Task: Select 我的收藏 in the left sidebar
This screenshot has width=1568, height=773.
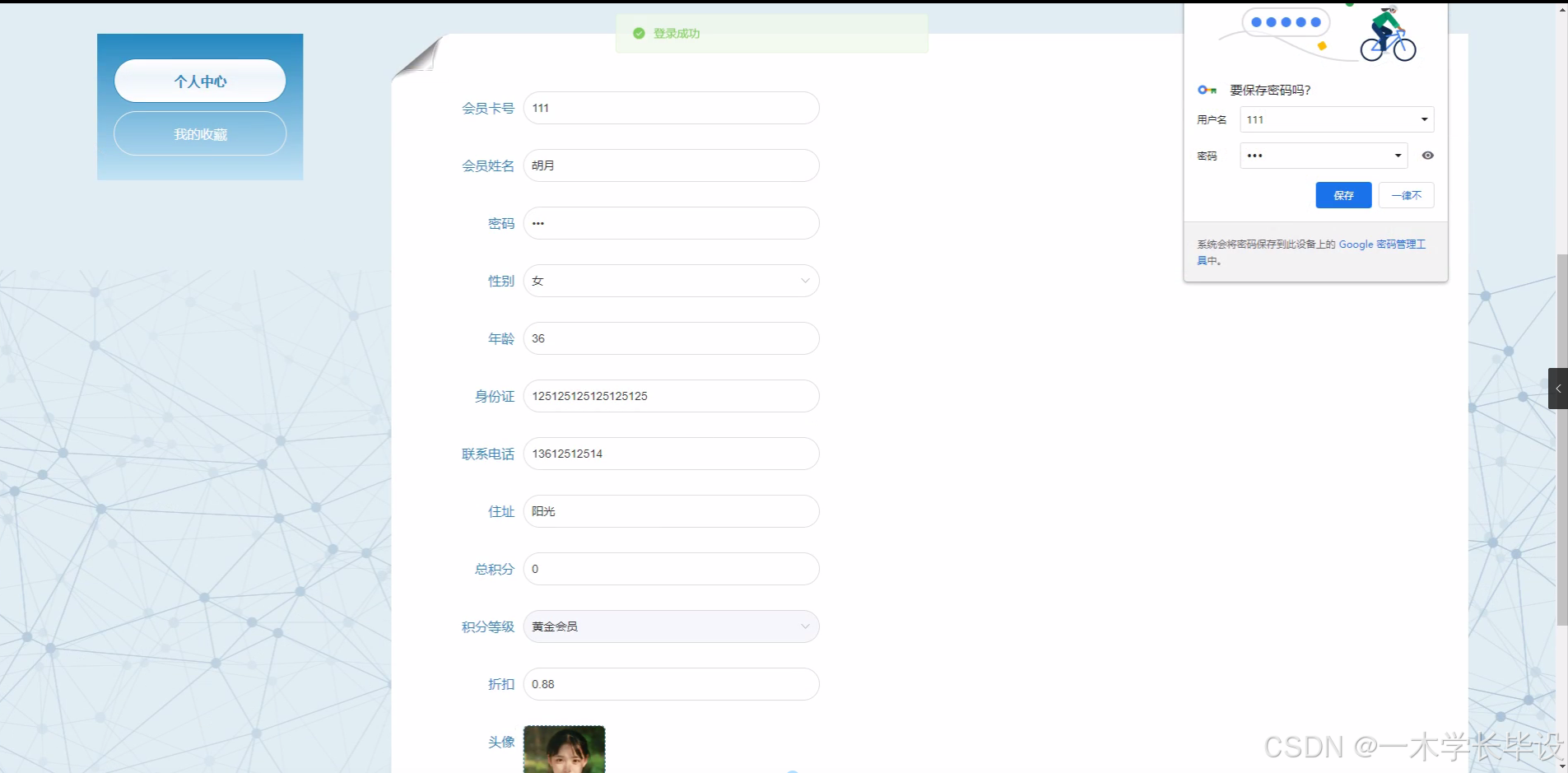Action: tap(200, 133)
